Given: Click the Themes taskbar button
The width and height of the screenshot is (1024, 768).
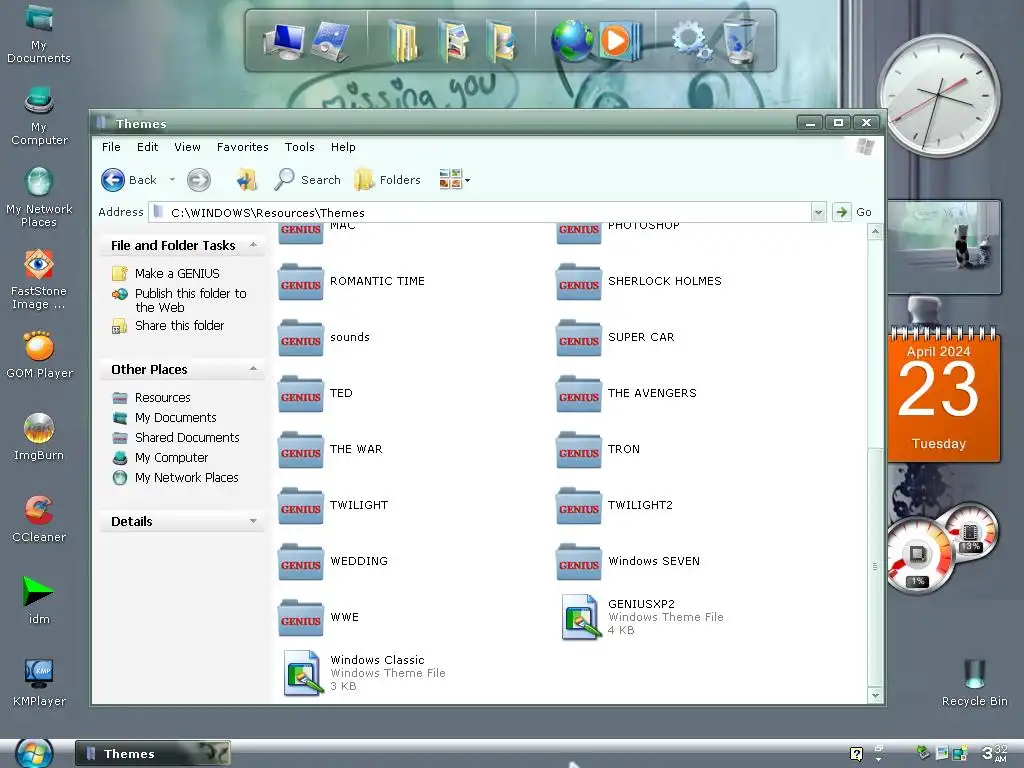Looking at the screenshot, I should (153, 754).
